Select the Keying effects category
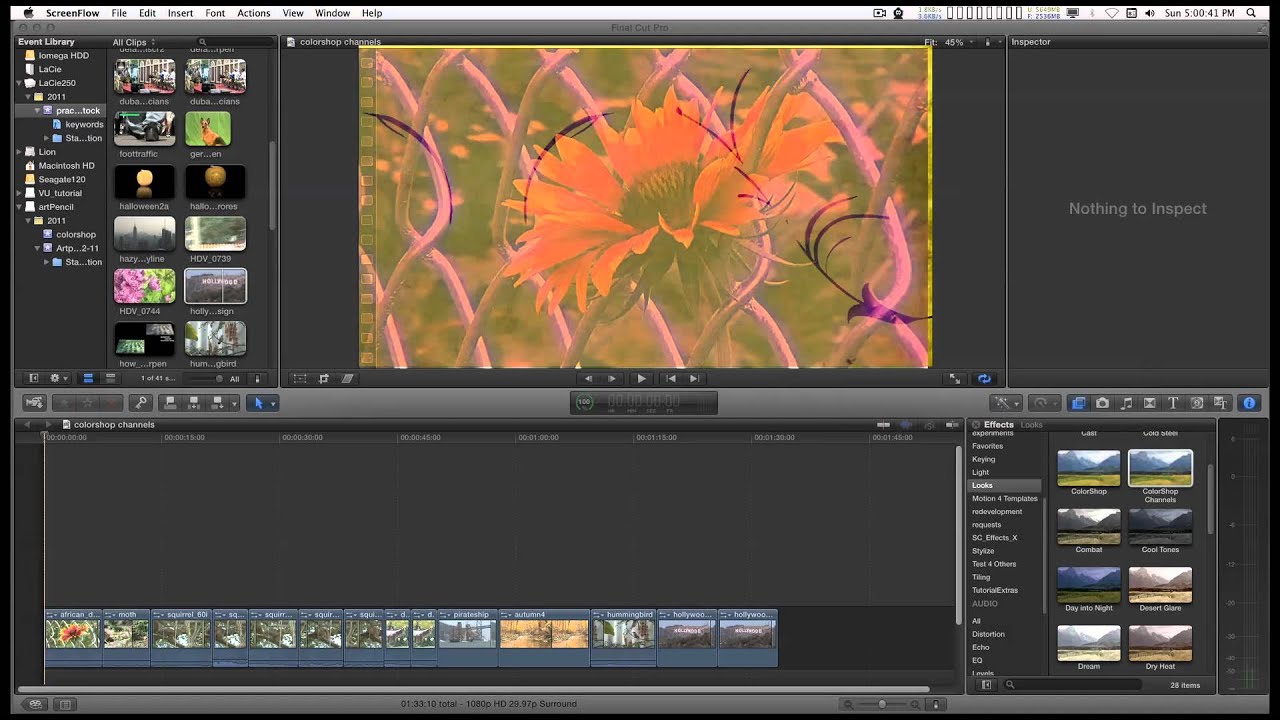The image size is (1280, 720). click(984, 459)
